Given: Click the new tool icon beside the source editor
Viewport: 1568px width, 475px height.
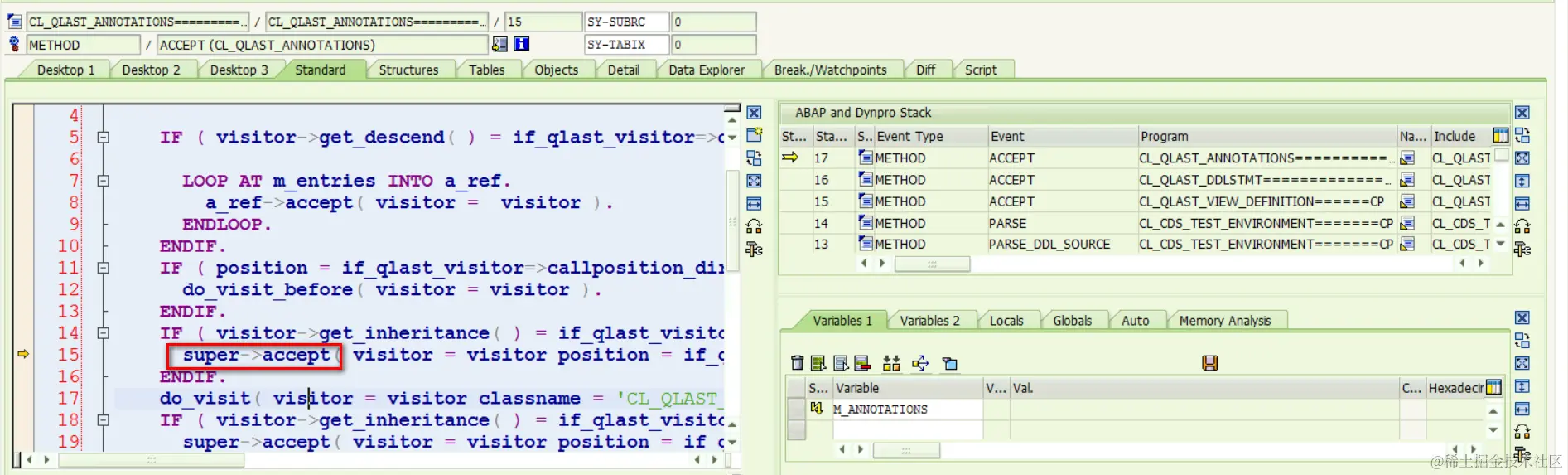Looking at the screenshot, I should [754, 135].
